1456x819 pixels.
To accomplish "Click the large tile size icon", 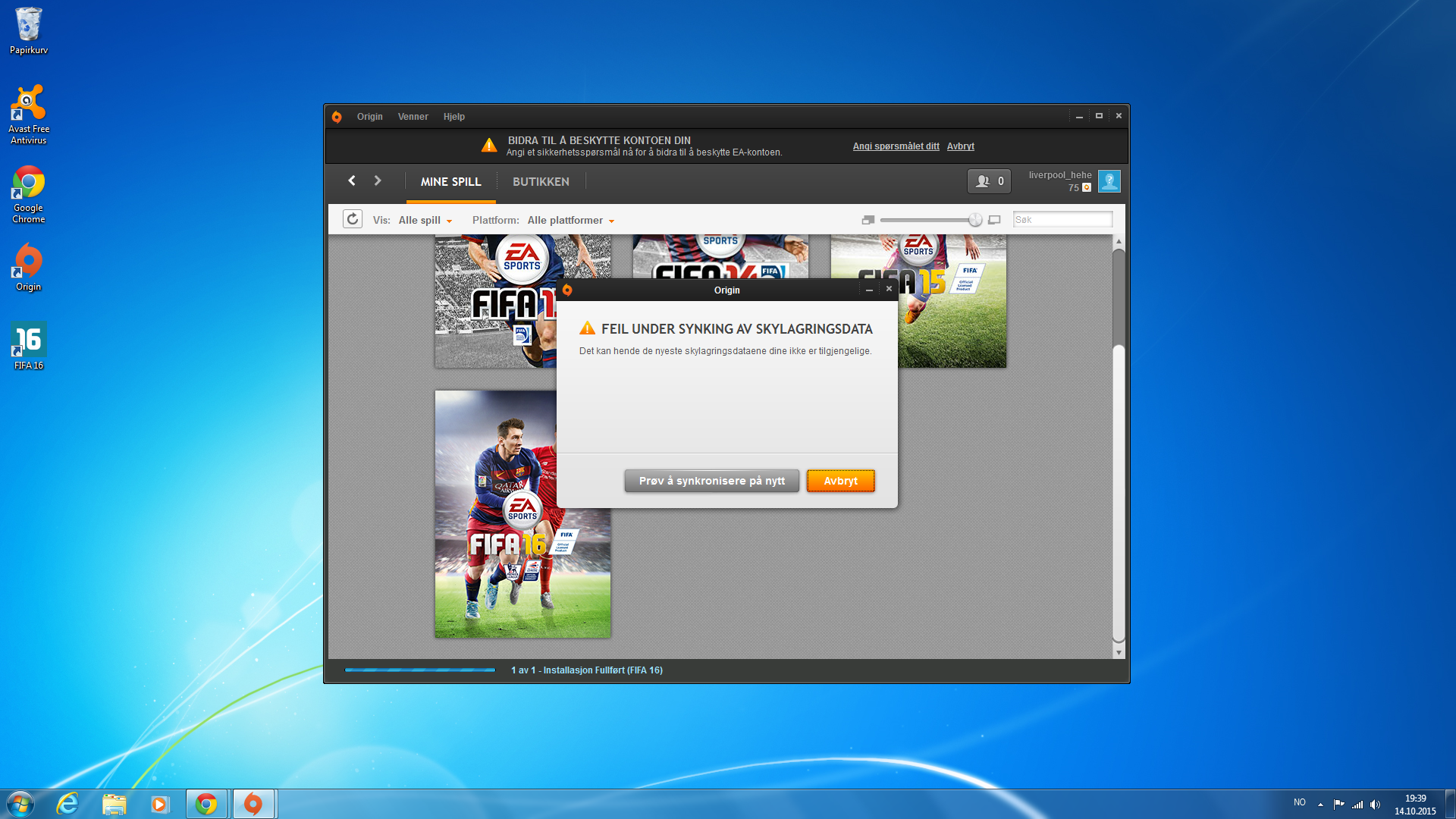I will pyautogui.click(x=994, y=220).
